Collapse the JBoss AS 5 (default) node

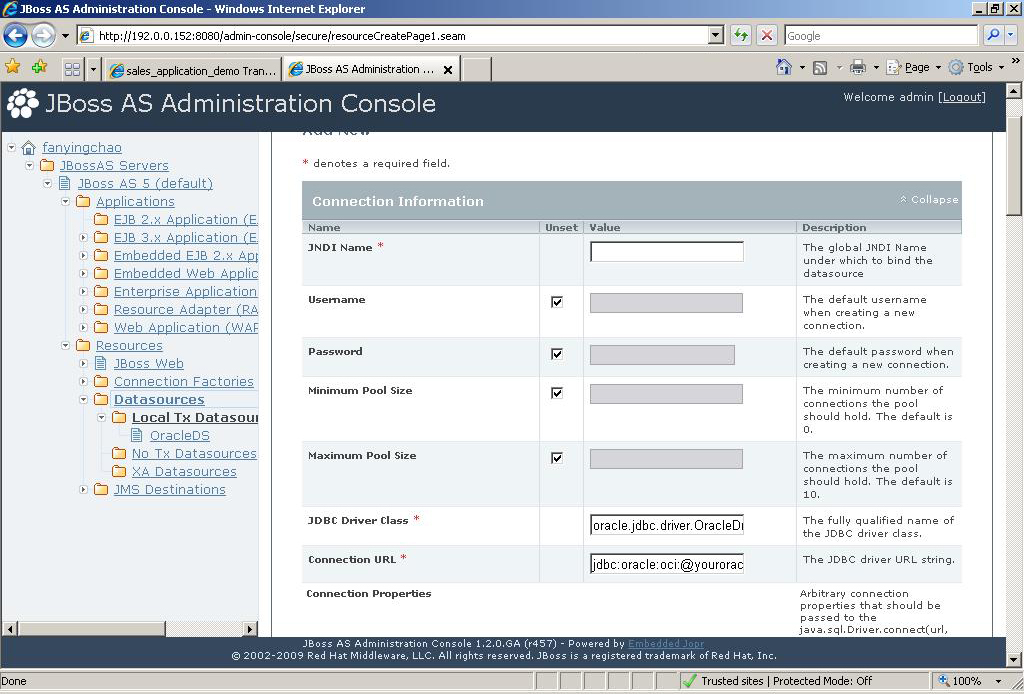tap(46, 183)
